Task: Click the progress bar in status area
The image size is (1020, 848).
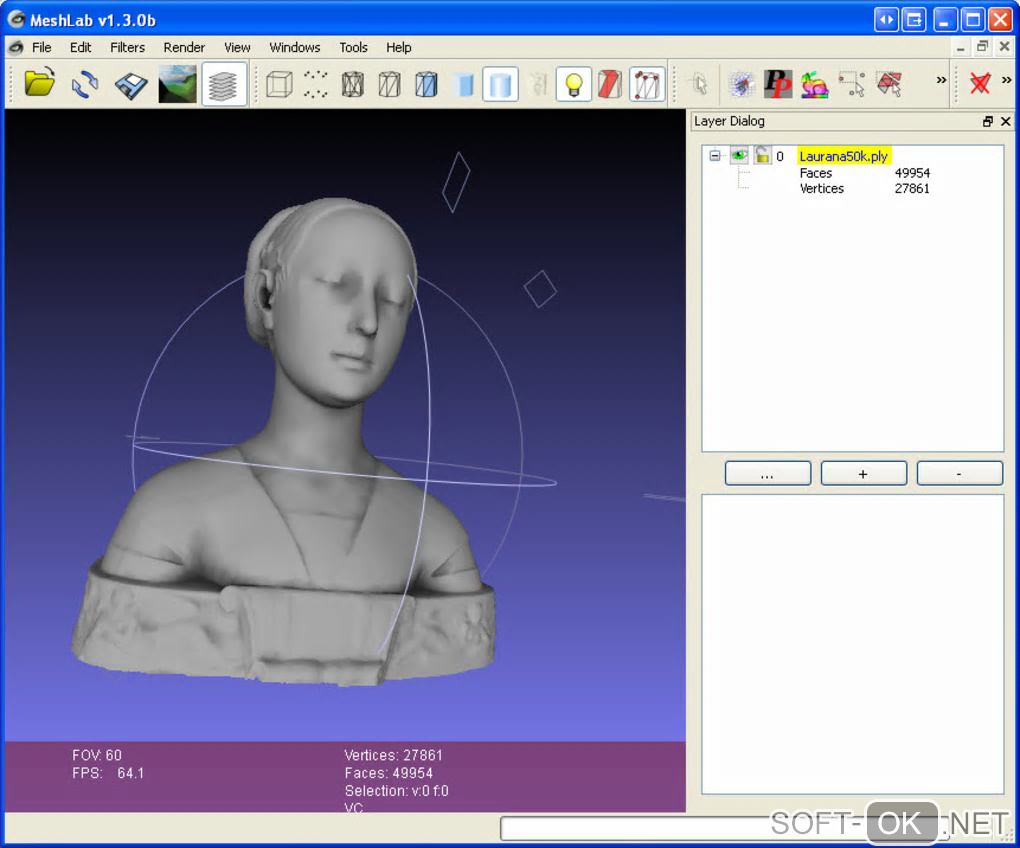Action: [640, 828]
